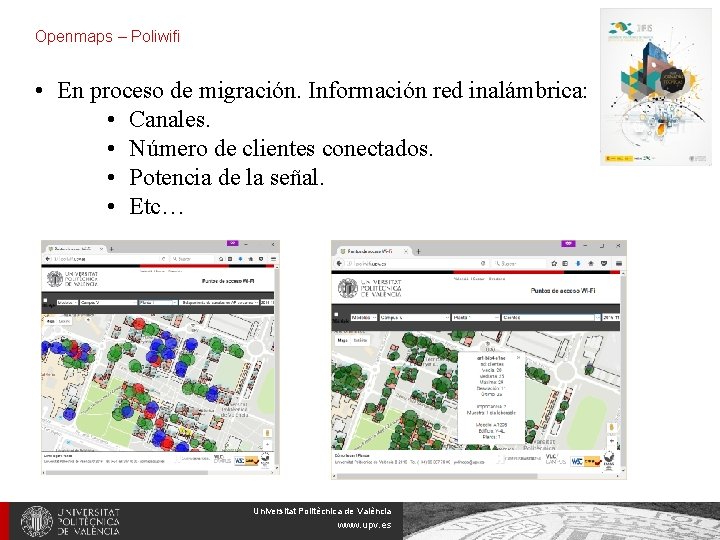
Task: Select the page tab in left browser
Action: pyautogui.click(x=75, y=249)
